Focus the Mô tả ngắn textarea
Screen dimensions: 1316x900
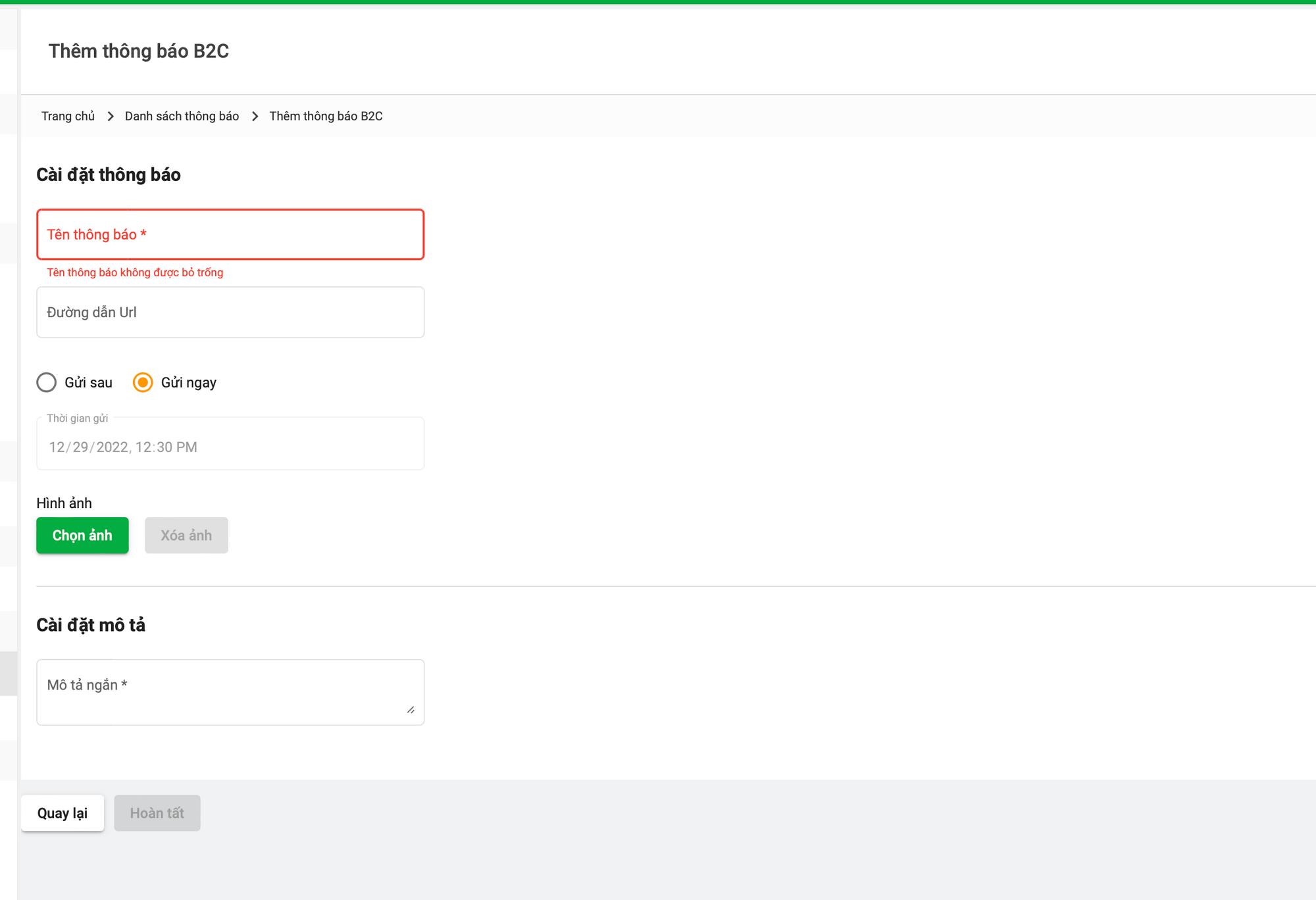coord(230,692)
